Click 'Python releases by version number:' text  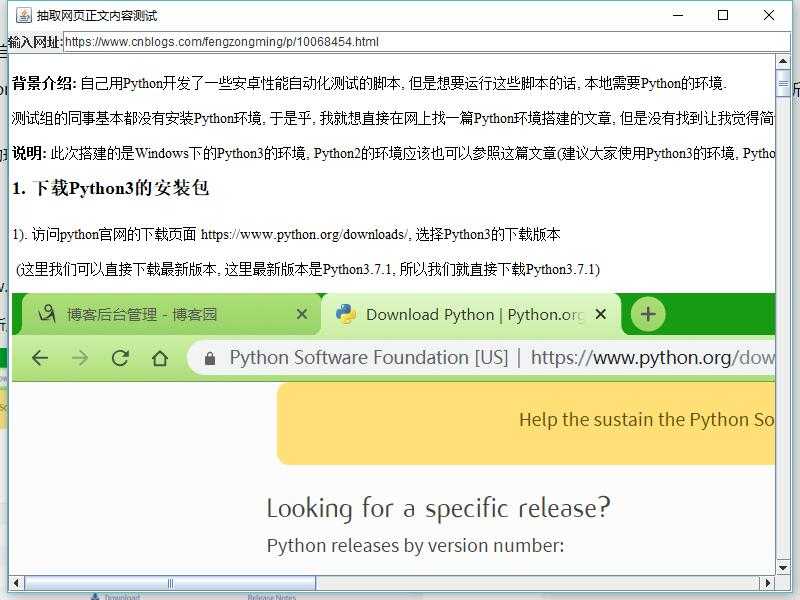point(415,546)
